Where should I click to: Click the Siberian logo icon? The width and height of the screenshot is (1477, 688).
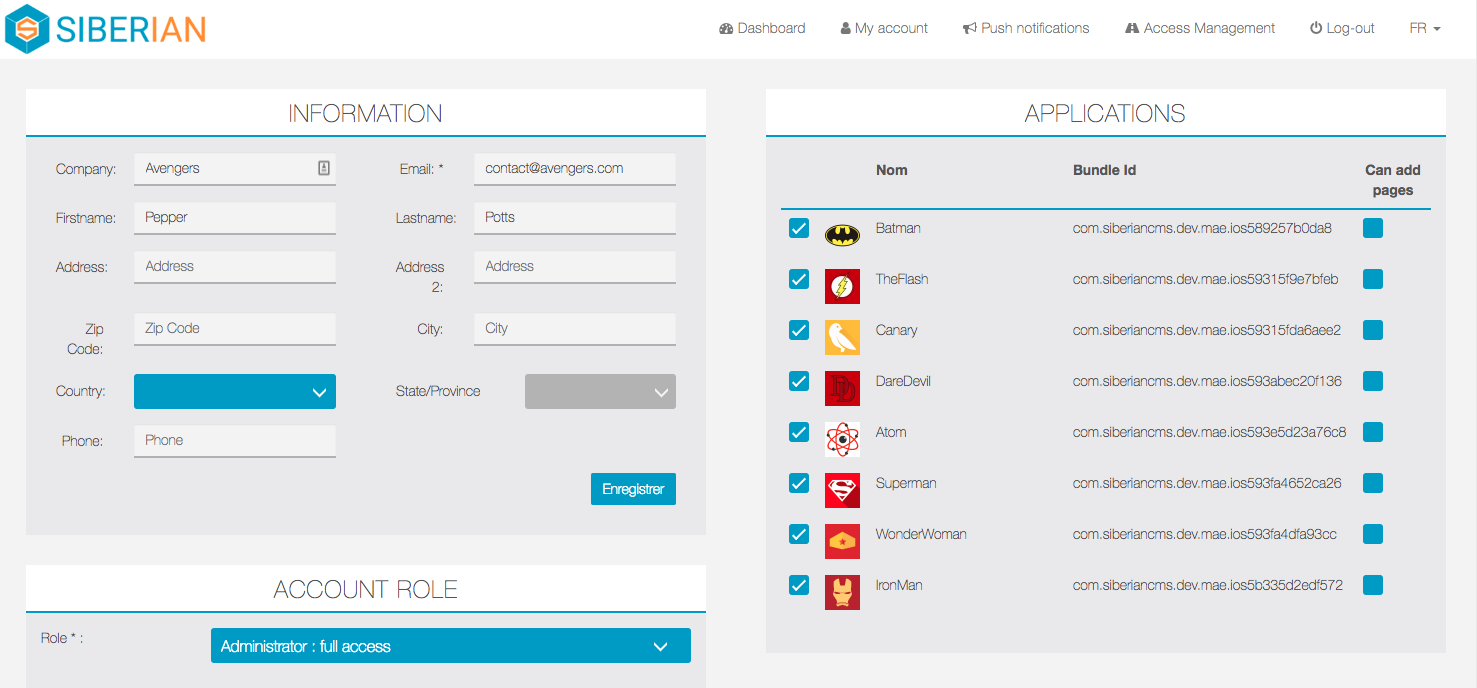tap(27, 29)
